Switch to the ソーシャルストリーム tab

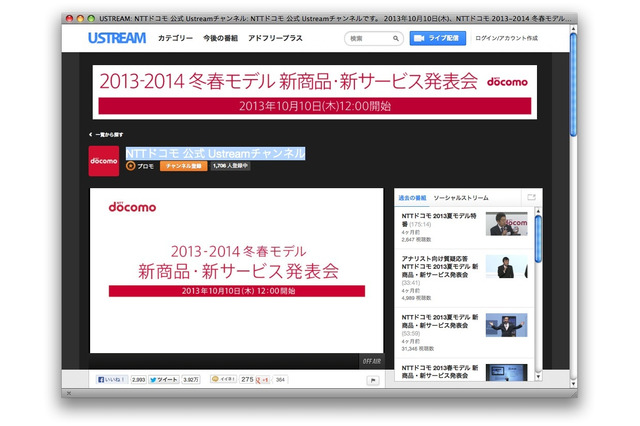(461, 197)
